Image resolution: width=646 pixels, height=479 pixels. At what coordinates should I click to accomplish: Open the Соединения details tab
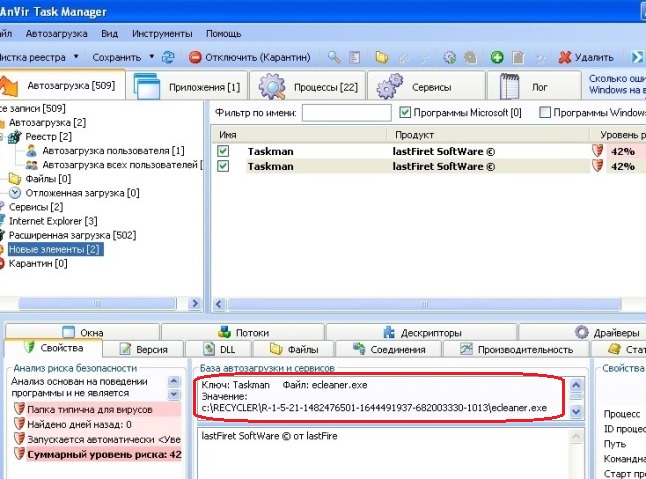pyautogui.click(x=389, y=349)
